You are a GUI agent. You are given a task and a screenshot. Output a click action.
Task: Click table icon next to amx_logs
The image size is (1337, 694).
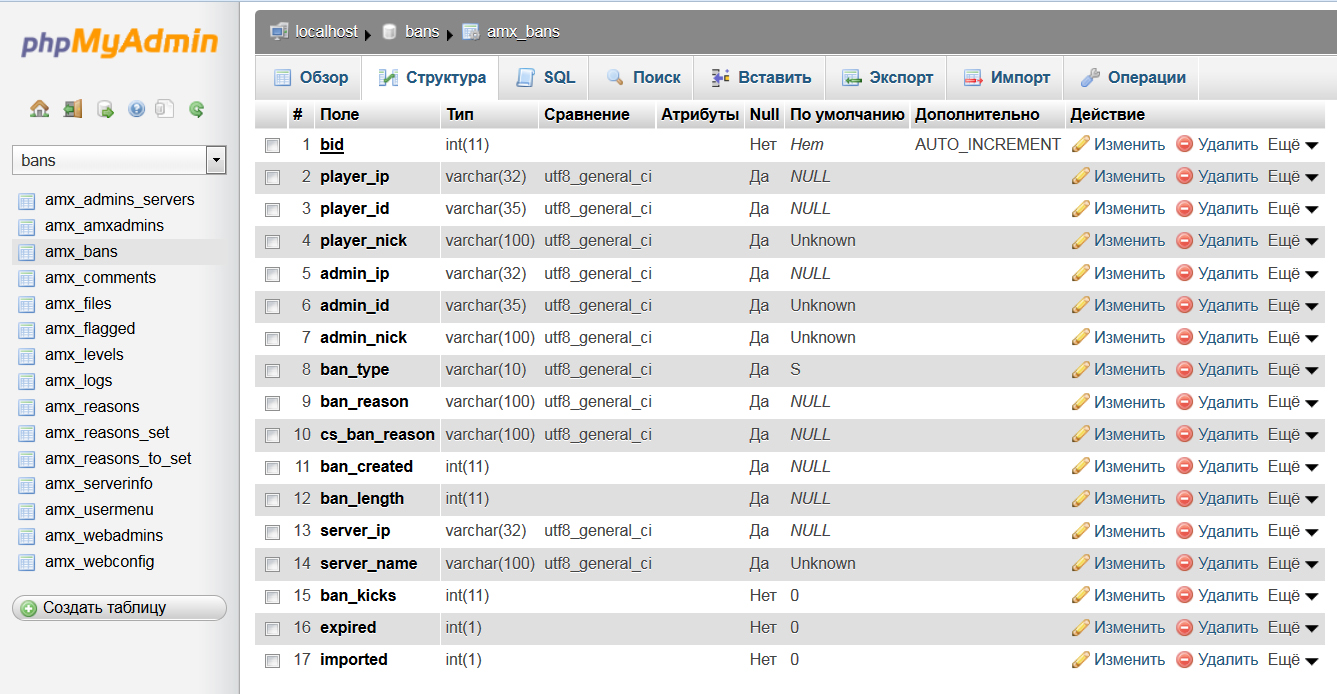tap(26, 381)
